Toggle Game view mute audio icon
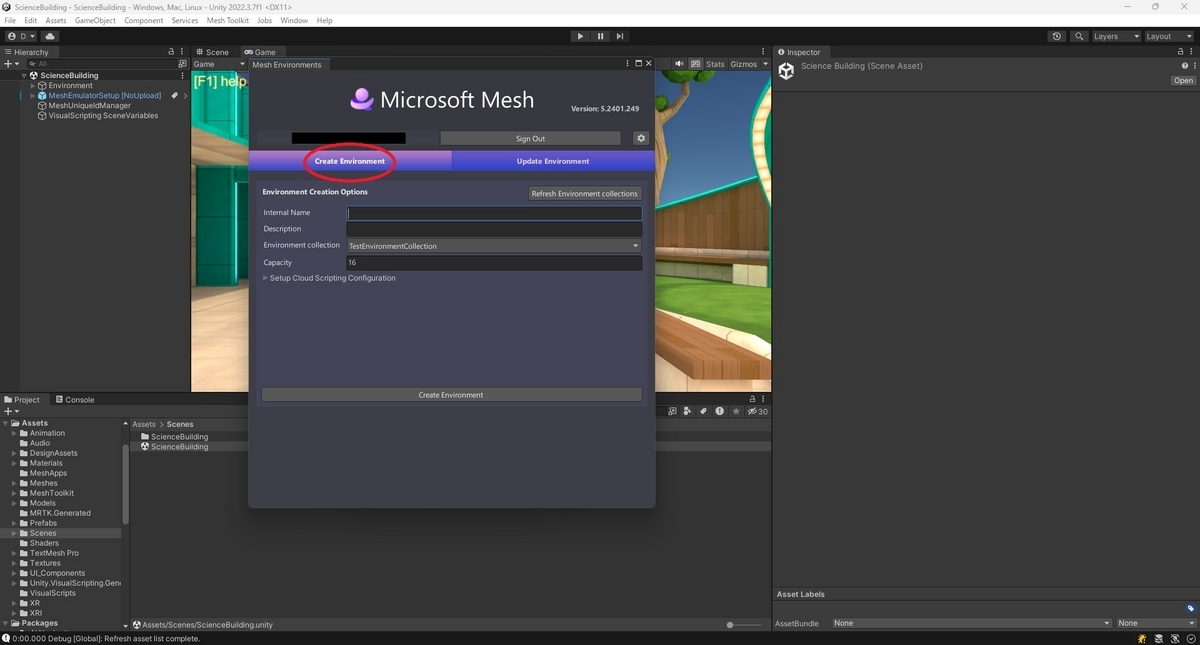1200x645 pixels. click(680, 64)
